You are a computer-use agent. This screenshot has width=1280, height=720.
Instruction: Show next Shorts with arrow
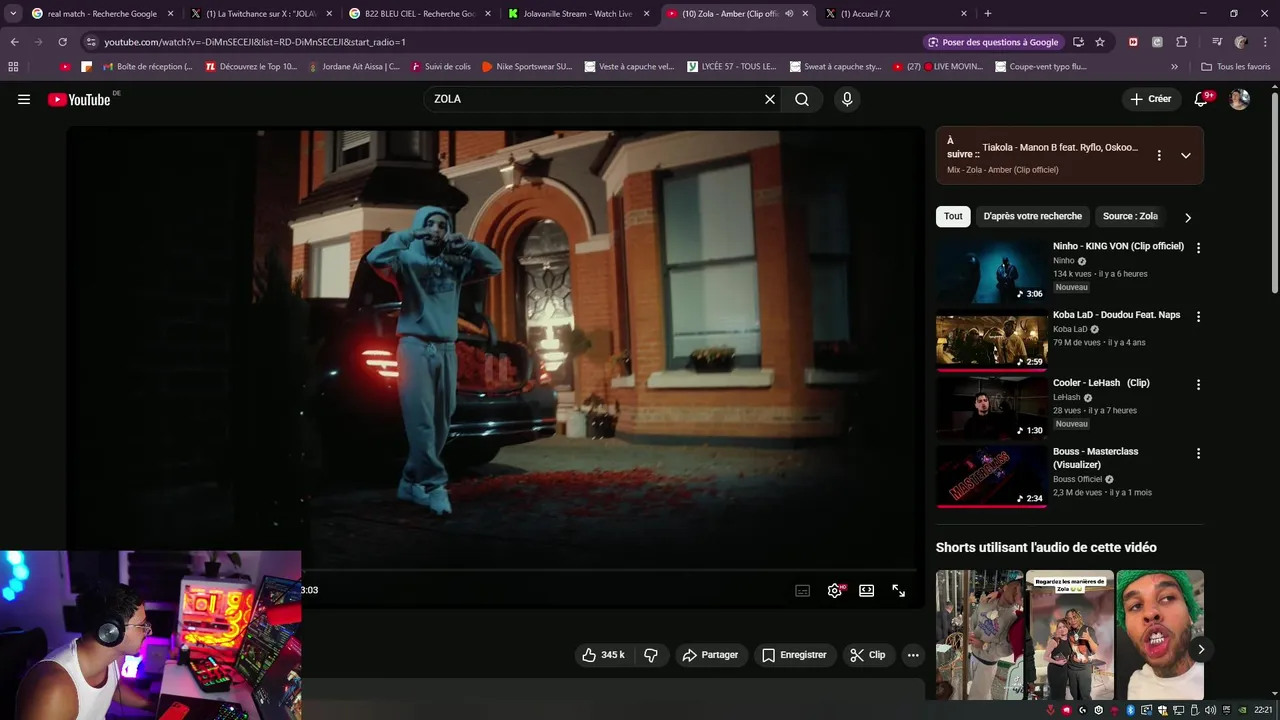[1201, 649]
